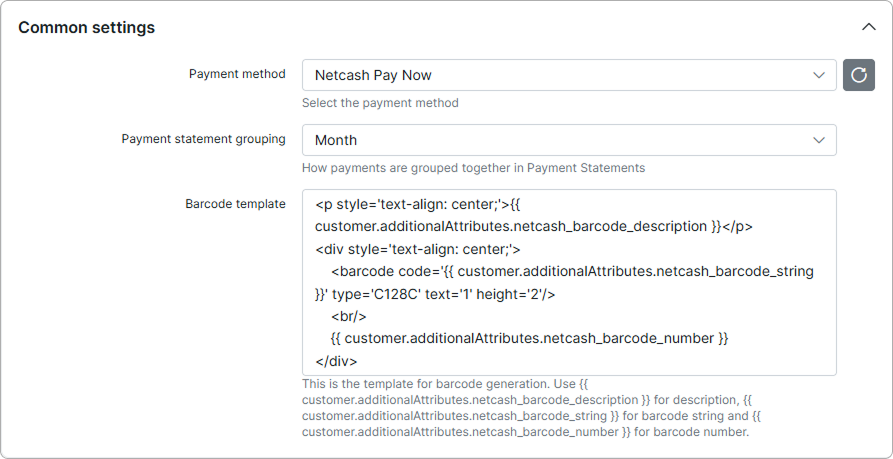Click the chevron arrow in Netcash Pay Now field
This screenshot has height=459, width=893.
coord(819,75)
